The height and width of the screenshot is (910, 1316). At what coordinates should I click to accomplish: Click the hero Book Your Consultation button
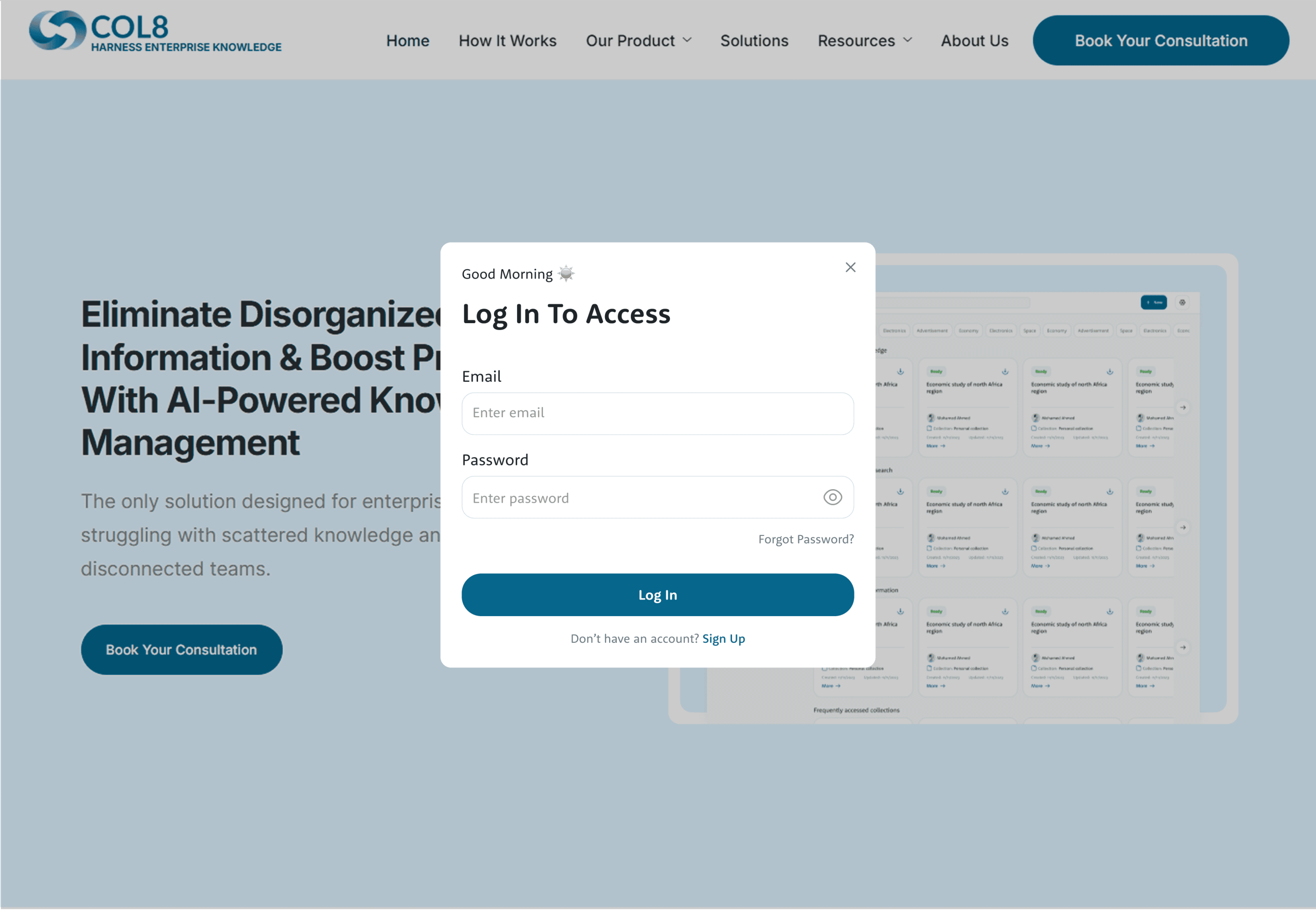(181, 650)
